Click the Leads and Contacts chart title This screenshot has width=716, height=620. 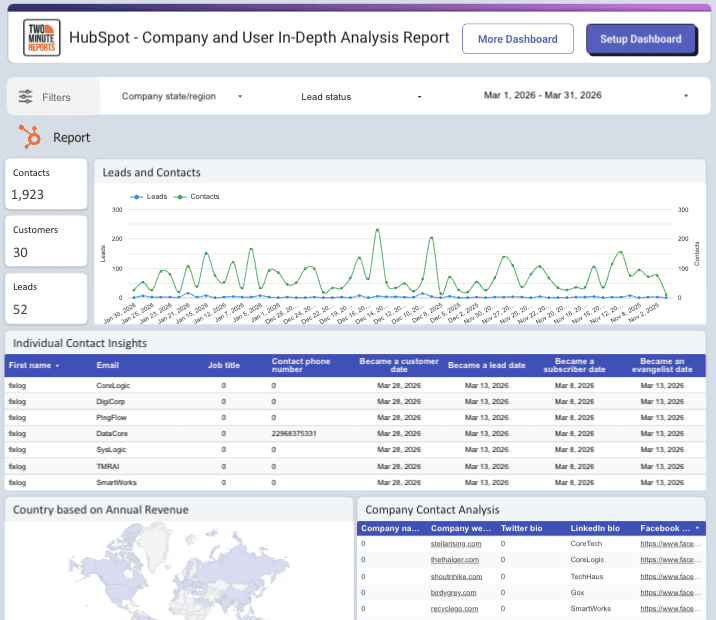coord(151,173)
